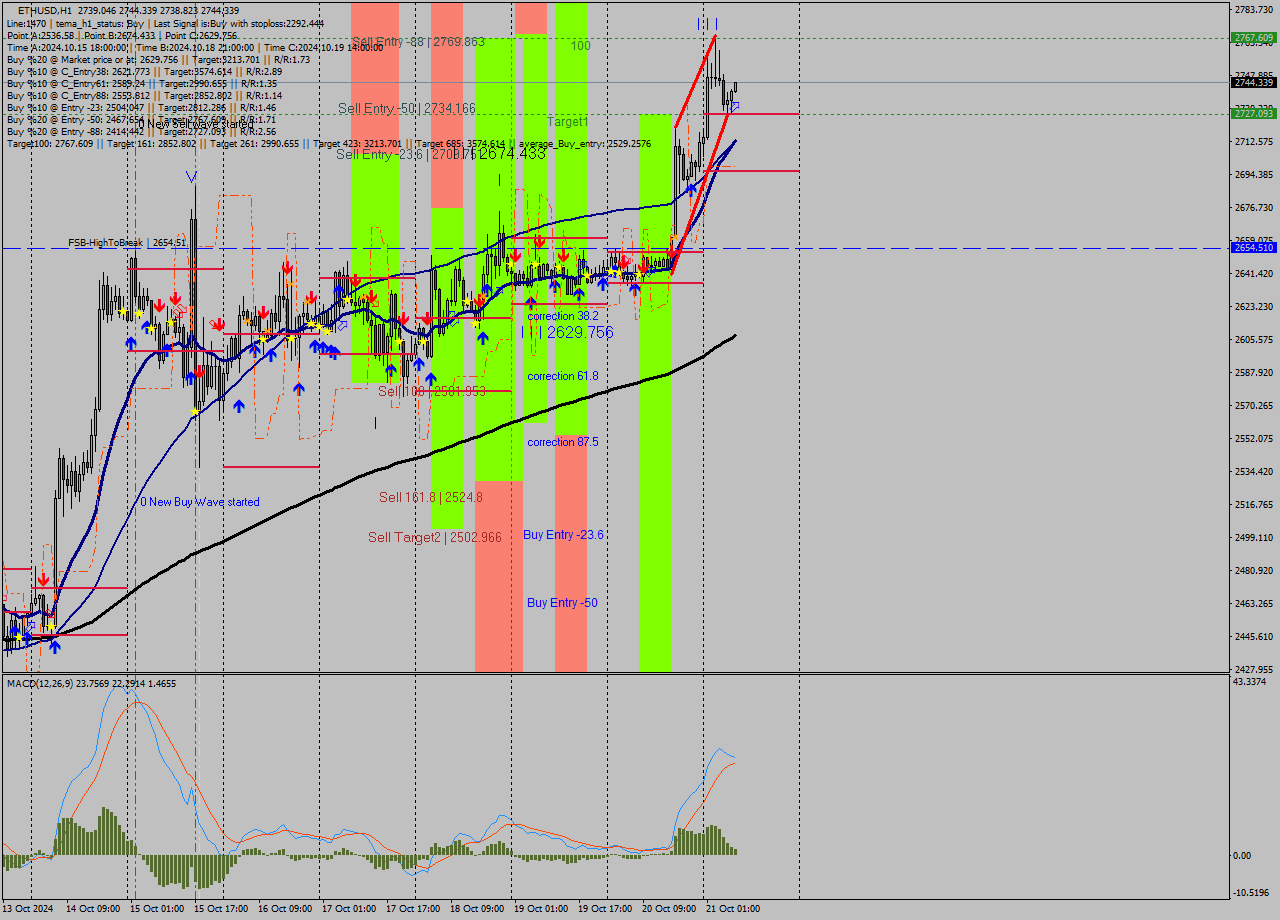The width and height of the screenshot is (1280, 920).
Task: Click the 'correction 38.2' label
Action: click(x=563, y=316)
